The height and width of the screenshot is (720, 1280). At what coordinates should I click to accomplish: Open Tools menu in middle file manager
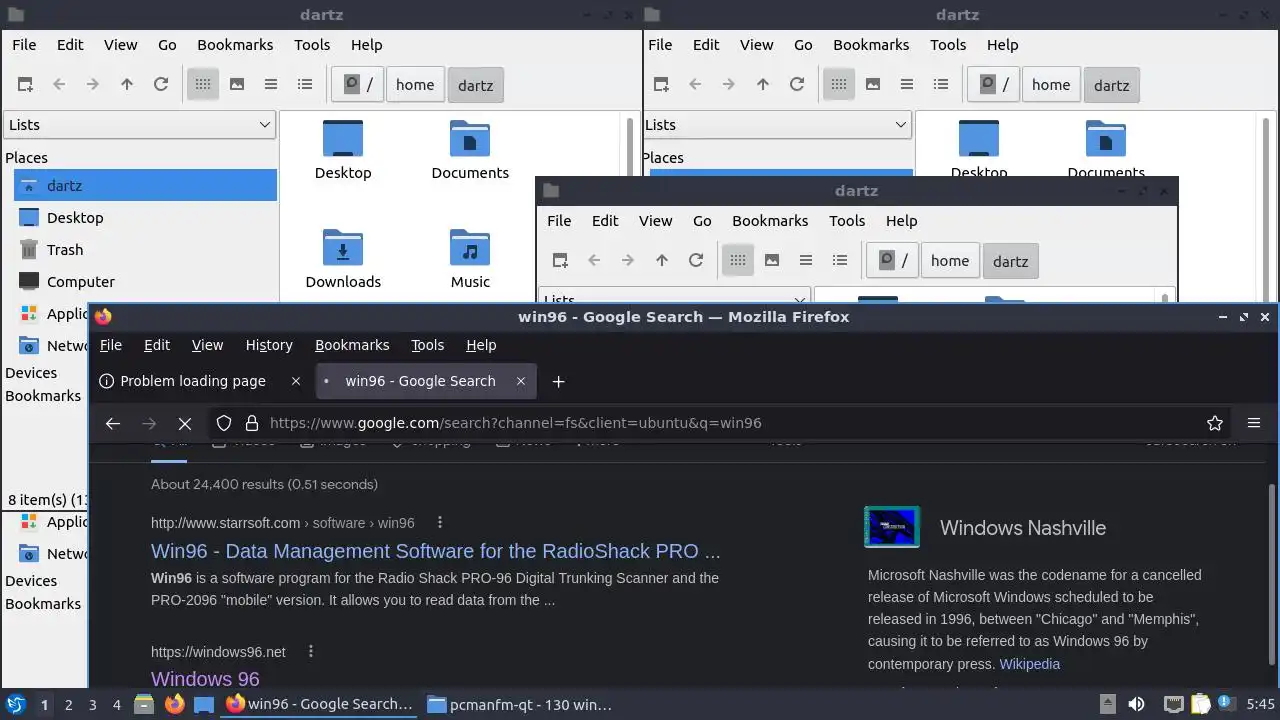pyautogui.click(x=847, y=221)
